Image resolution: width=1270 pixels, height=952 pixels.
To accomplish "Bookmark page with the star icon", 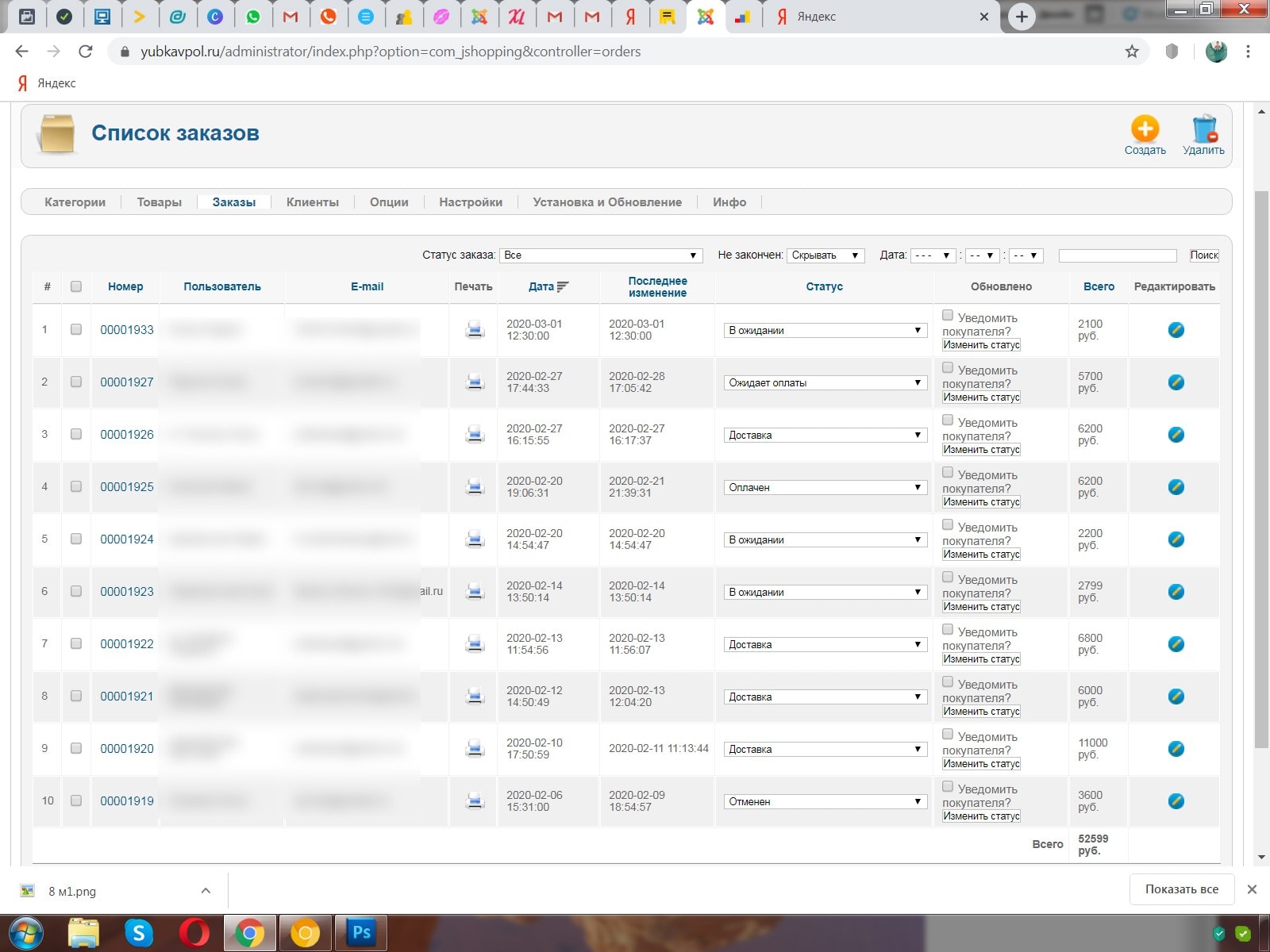I will coord(1132,52).
